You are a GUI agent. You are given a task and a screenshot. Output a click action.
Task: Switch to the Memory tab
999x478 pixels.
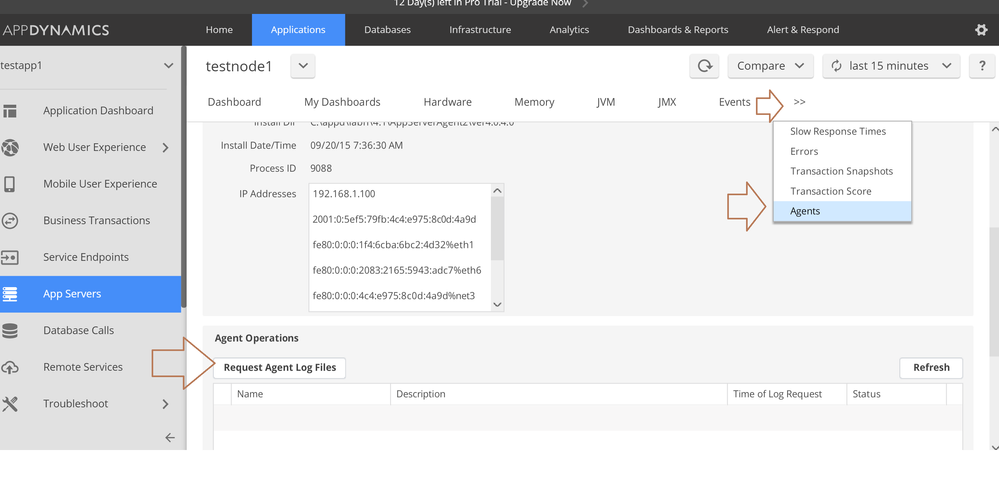(x=534, y=102)
